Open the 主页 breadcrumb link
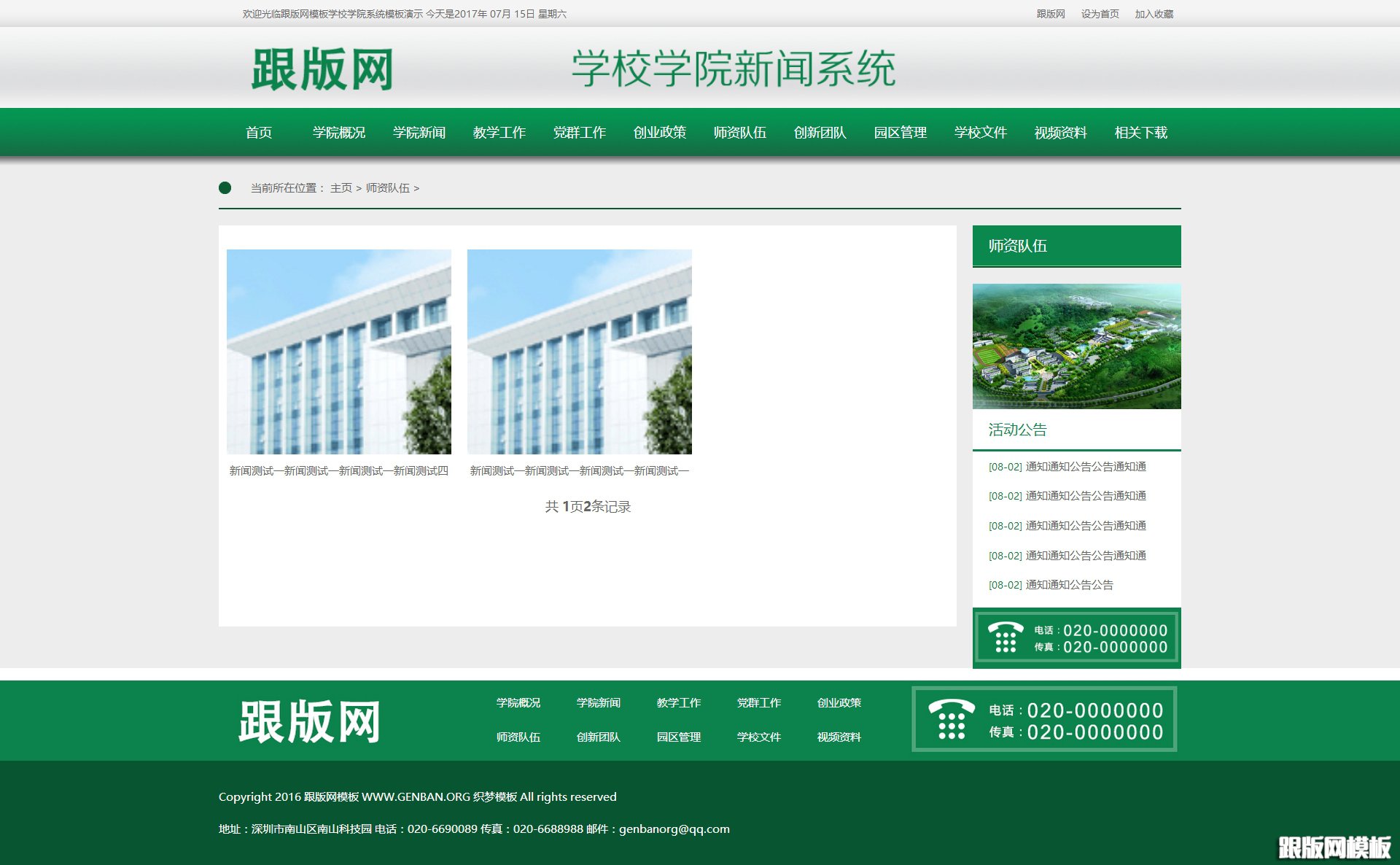1400x865 pixels. coord(341,187)
